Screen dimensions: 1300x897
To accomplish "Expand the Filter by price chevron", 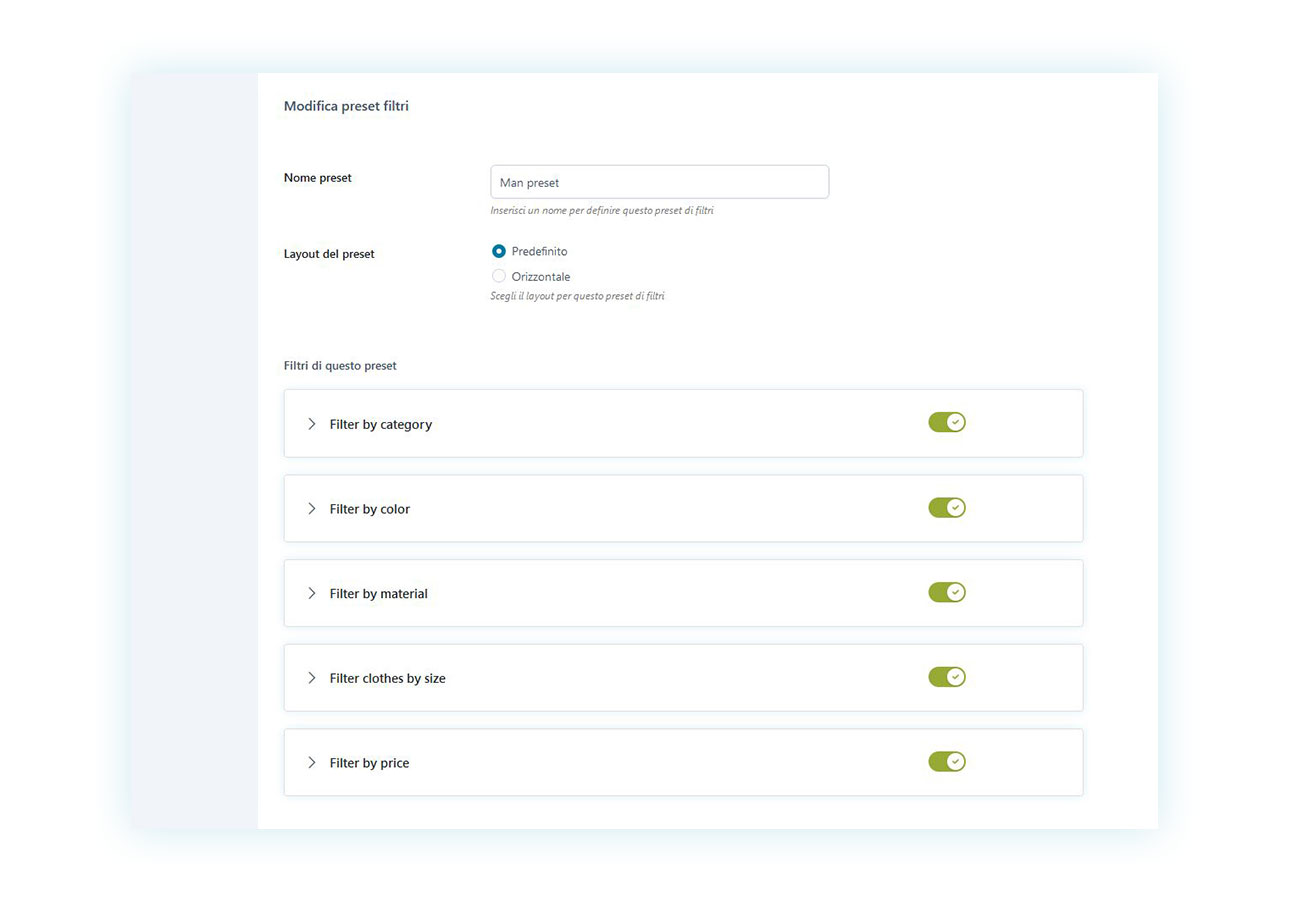I will click(311, 763).
